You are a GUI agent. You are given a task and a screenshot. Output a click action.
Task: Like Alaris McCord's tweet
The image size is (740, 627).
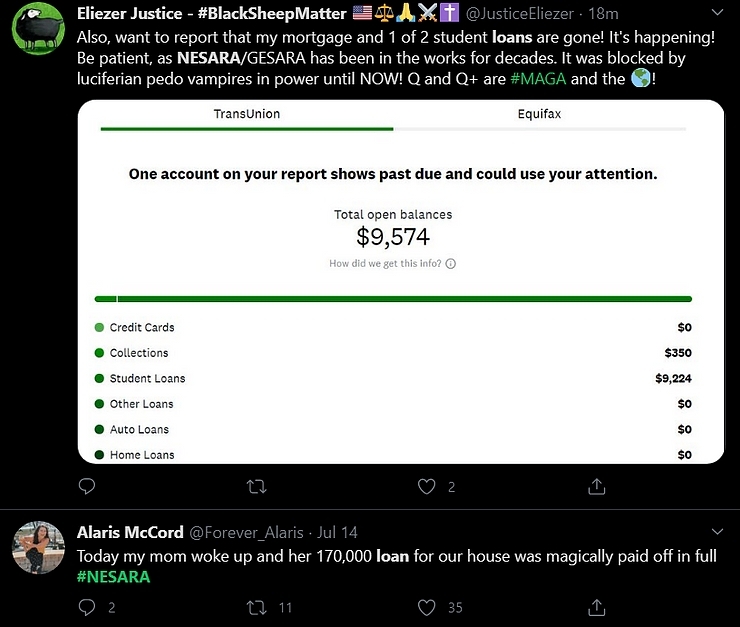[x=427, y=607]
